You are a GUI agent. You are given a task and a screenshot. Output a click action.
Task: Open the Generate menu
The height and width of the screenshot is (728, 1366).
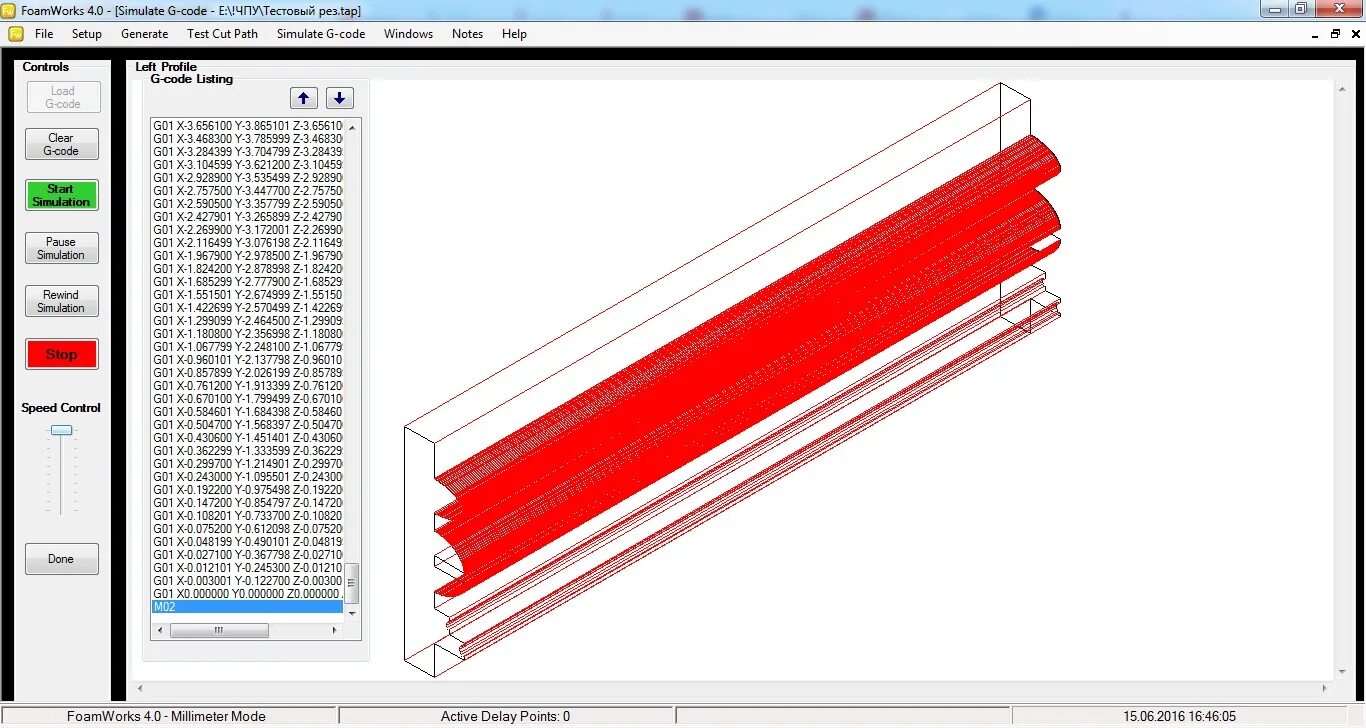[144, 34]
